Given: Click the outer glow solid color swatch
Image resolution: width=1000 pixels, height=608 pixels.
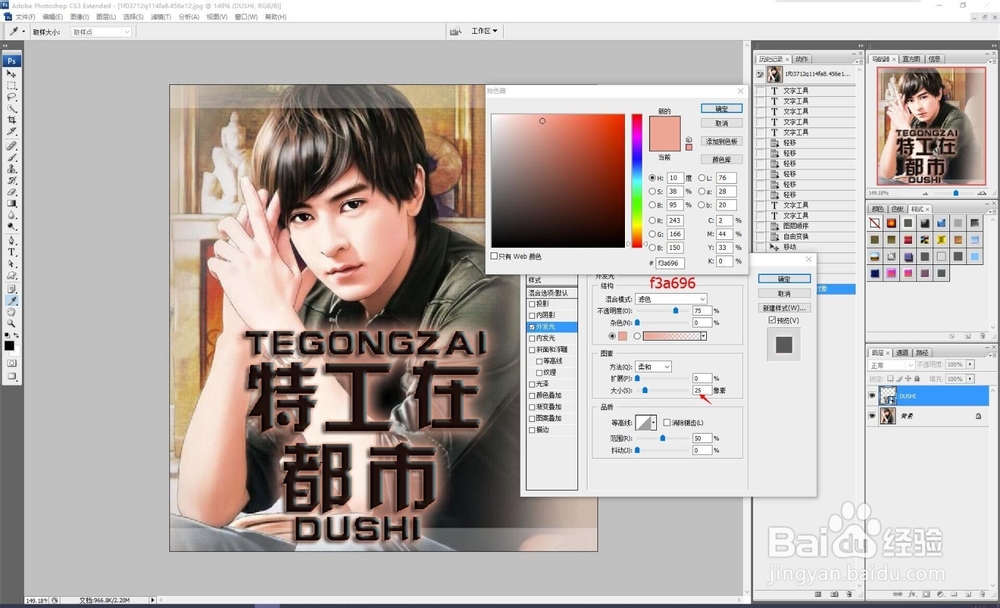Looking at the screenshot, I should coord(622,336).
